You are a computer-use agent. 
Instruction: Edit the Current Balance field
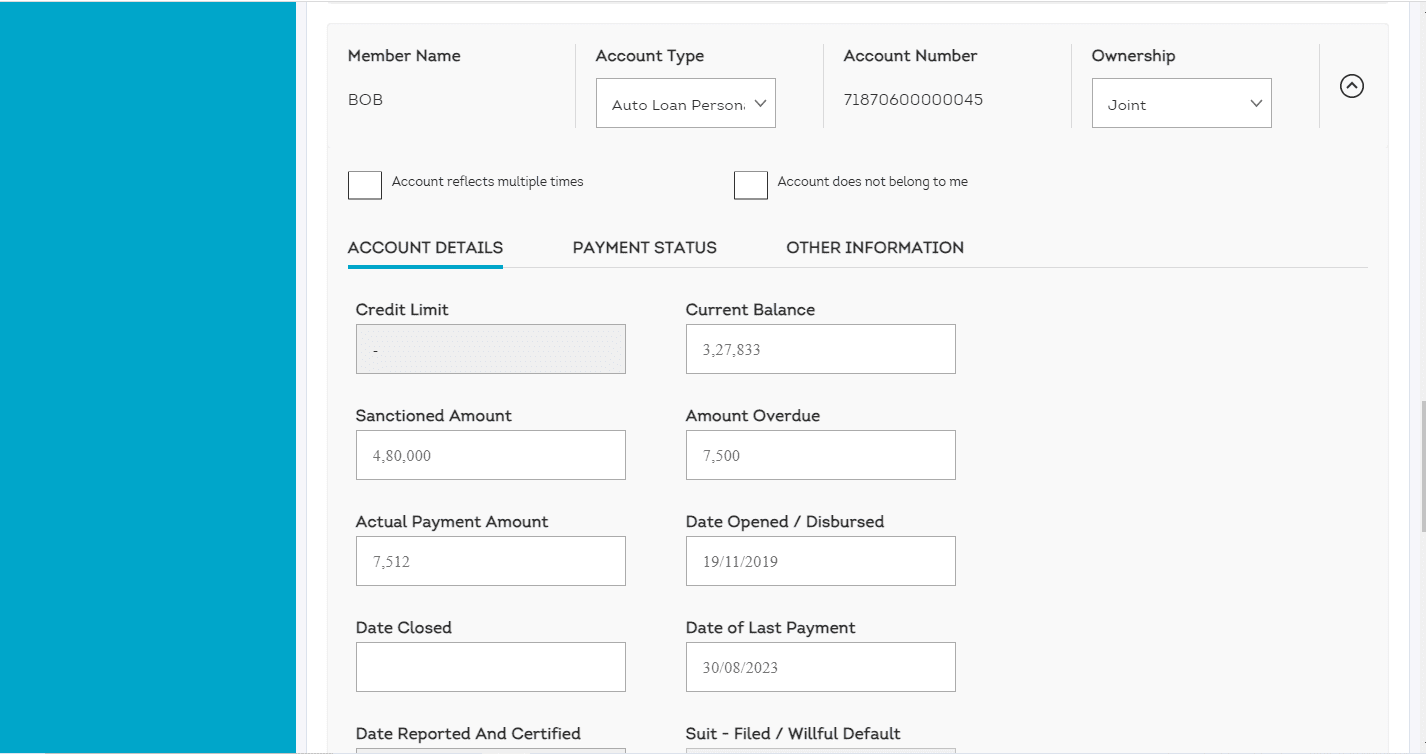821,349
